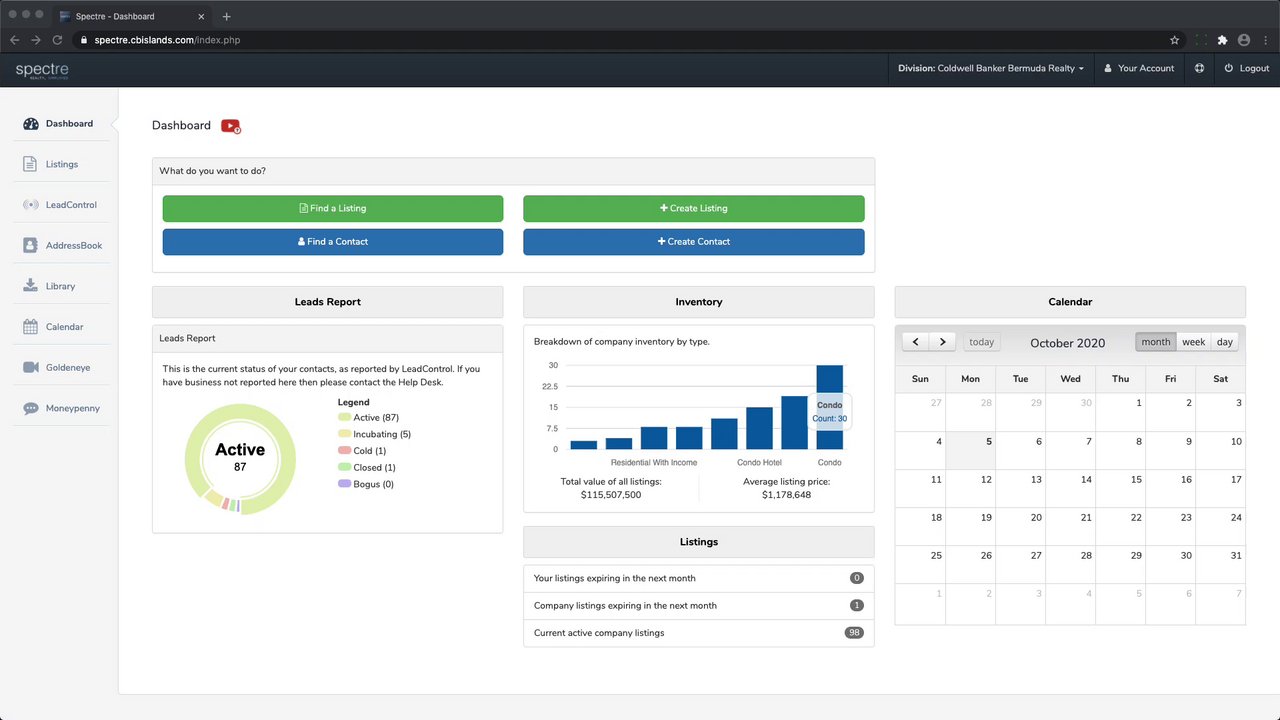Click the Active color swatch in legend
The height and width of the screenshot is (720, 1280).
(x=345, y=418)
